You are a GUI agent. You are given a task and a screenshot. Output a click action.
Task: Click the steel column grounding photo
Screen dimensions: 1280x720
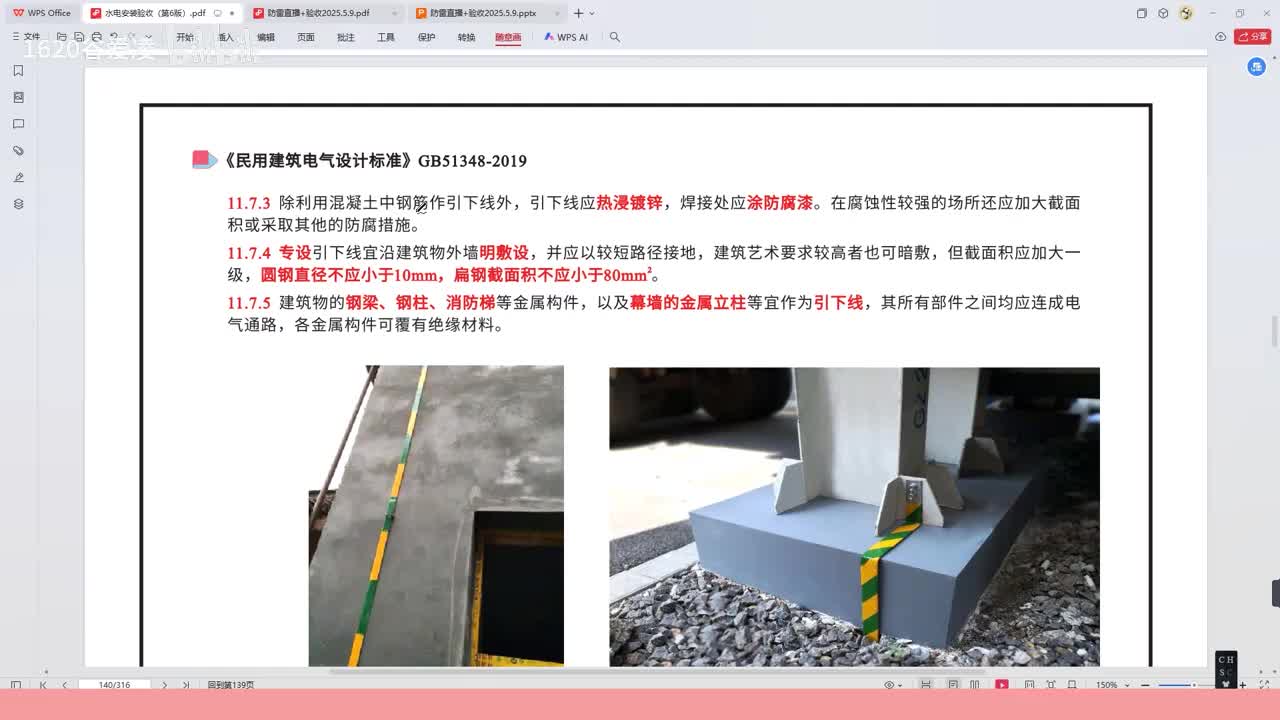tap(854, 516)
